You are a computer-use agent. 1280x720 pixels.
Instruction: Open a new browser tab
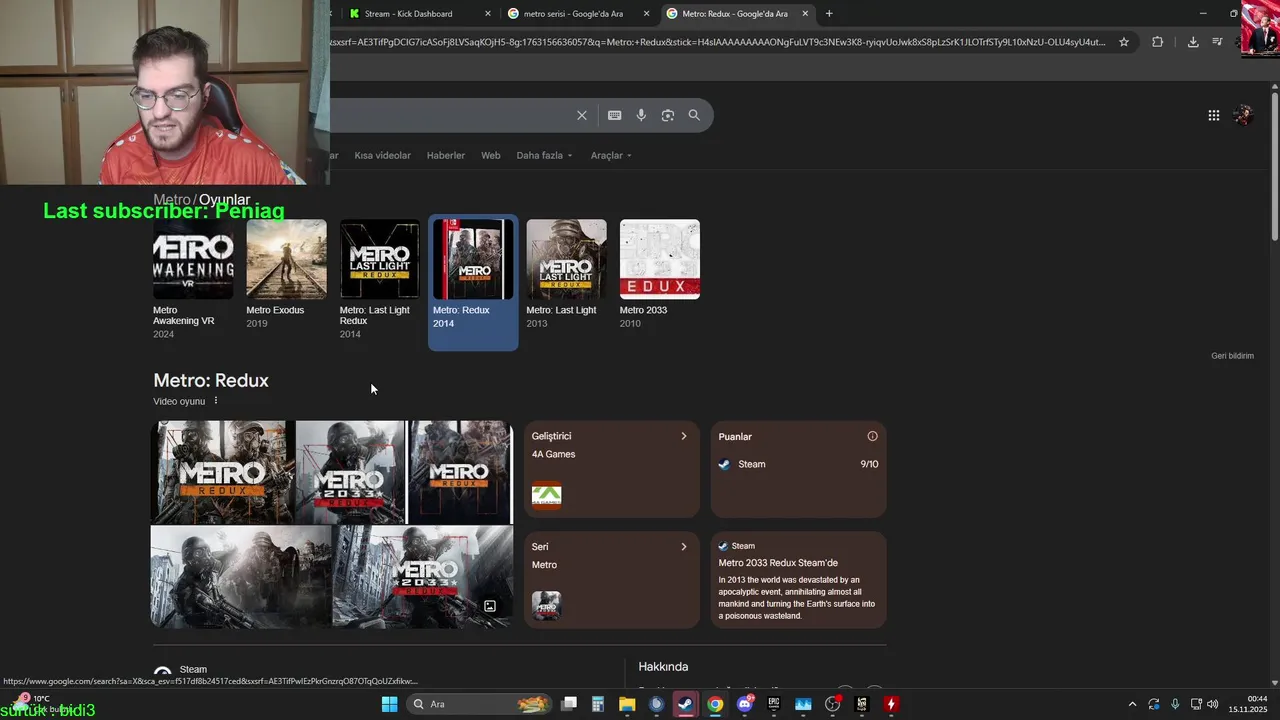coord(829,14)
